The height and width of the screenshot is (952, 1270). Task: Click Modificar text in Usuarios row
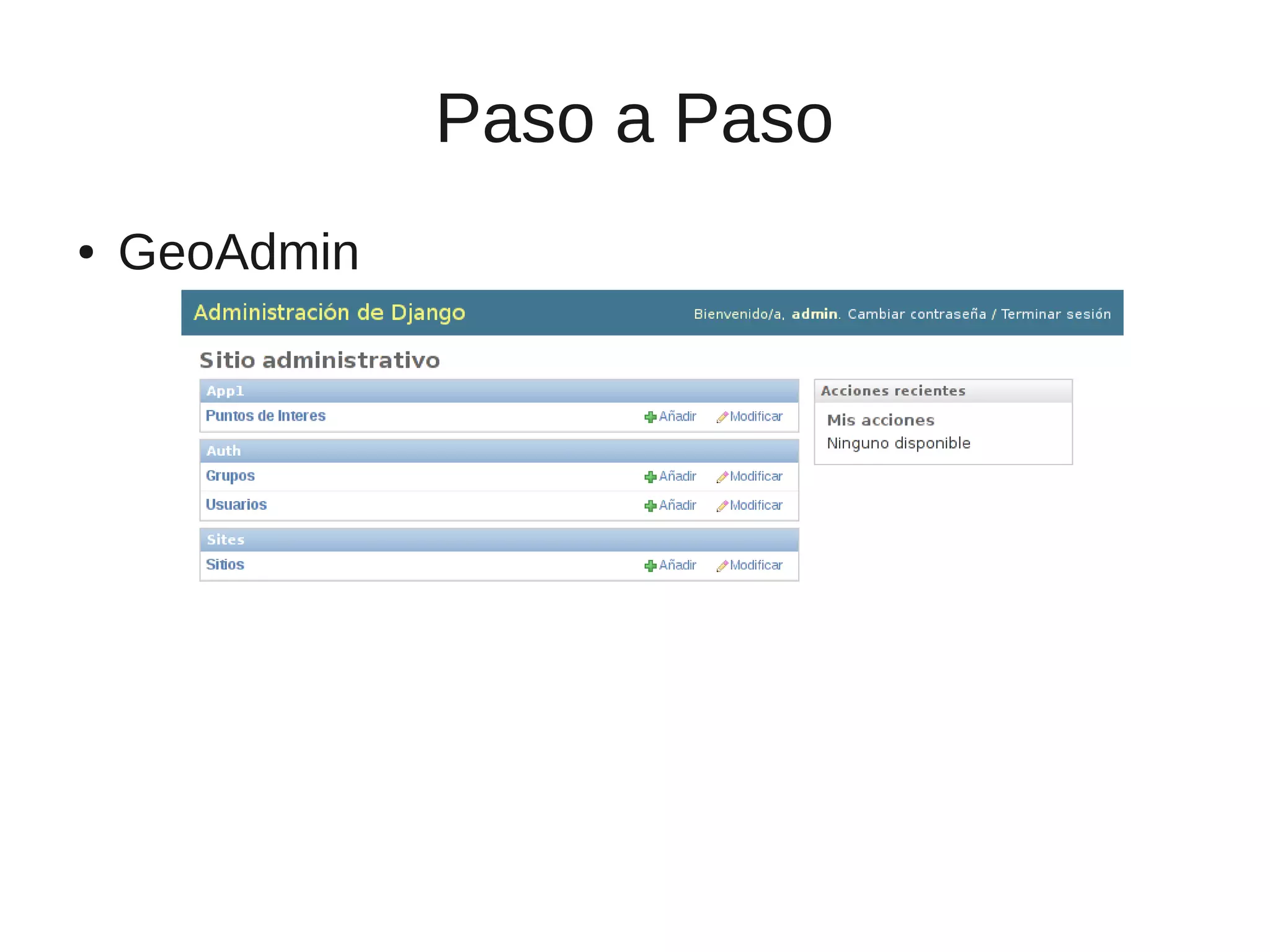click(x=756, y=505)
